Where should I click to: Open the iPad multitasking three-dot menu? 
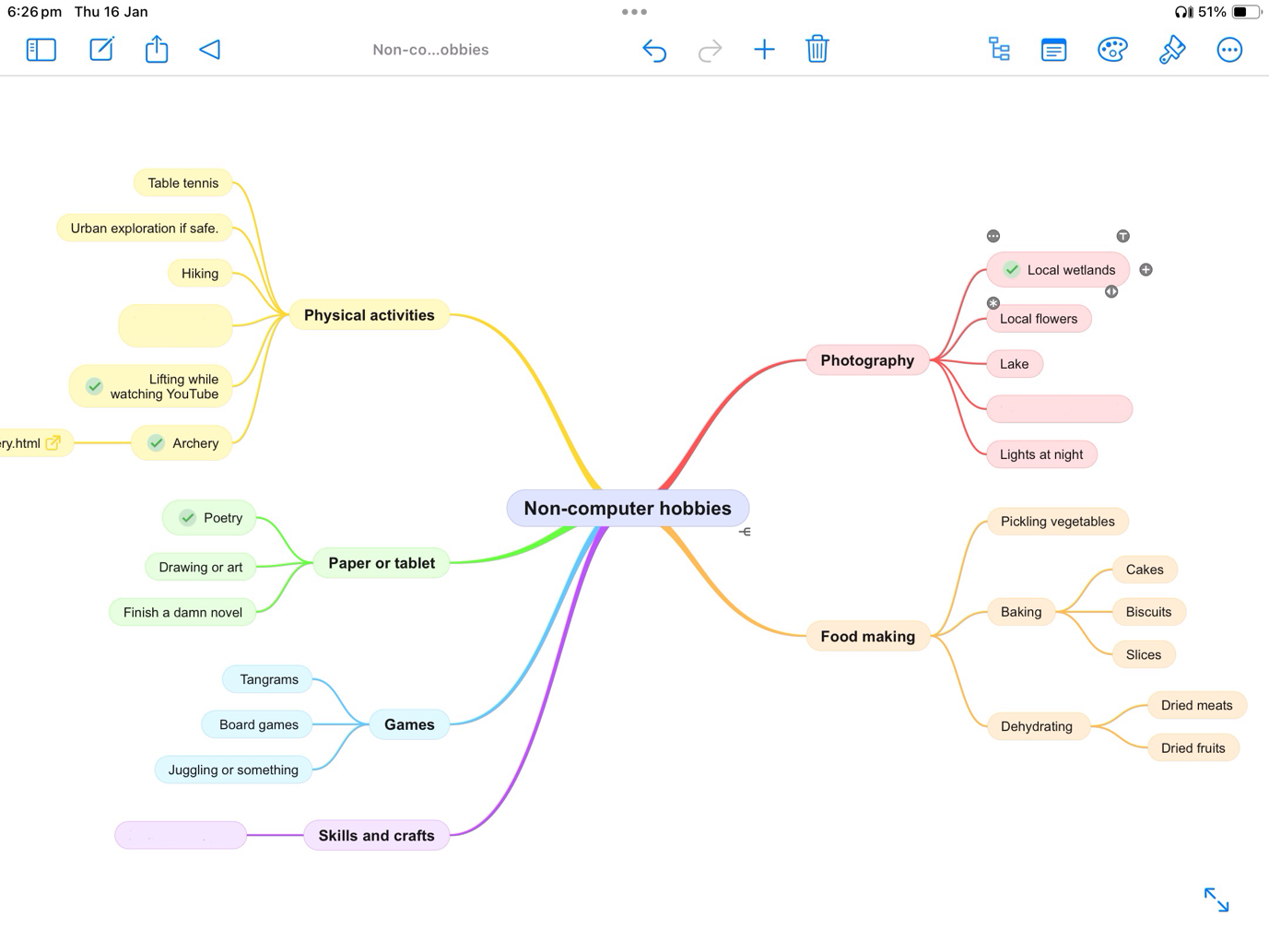634,12
